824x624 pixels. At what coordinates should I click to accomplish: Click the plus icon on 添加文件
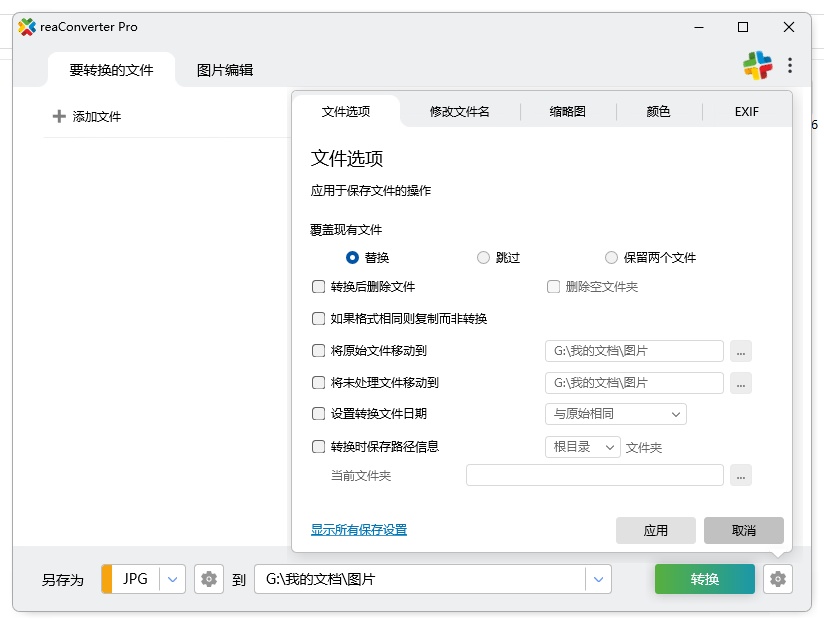58,115
